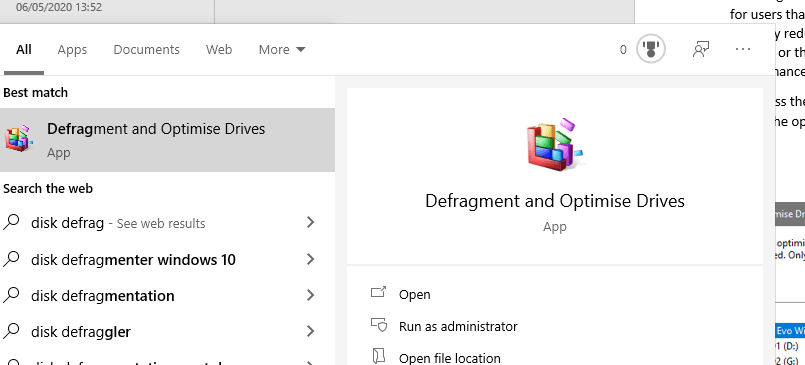Open the feedback person icon
The width and height of the screenshot is (805, 365).
pos(701,49)
